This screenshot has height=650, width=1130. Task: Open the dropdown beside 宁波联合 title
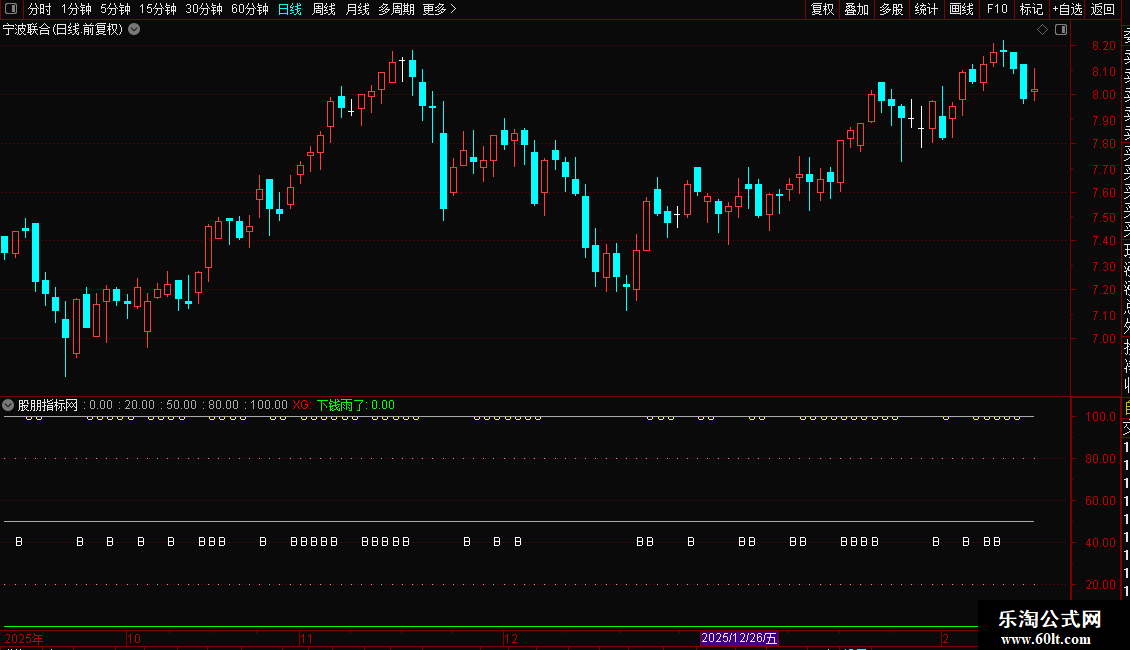pos(134,30)
